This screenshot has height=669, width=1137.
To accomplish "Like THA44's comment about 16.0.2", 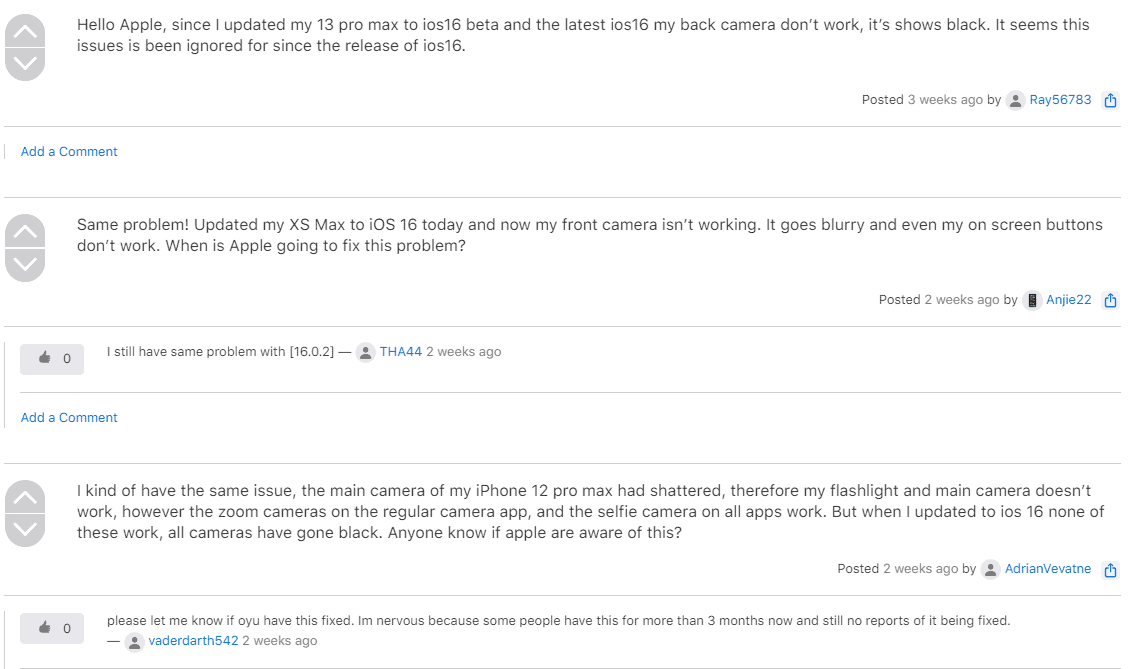I will (51, 359).
